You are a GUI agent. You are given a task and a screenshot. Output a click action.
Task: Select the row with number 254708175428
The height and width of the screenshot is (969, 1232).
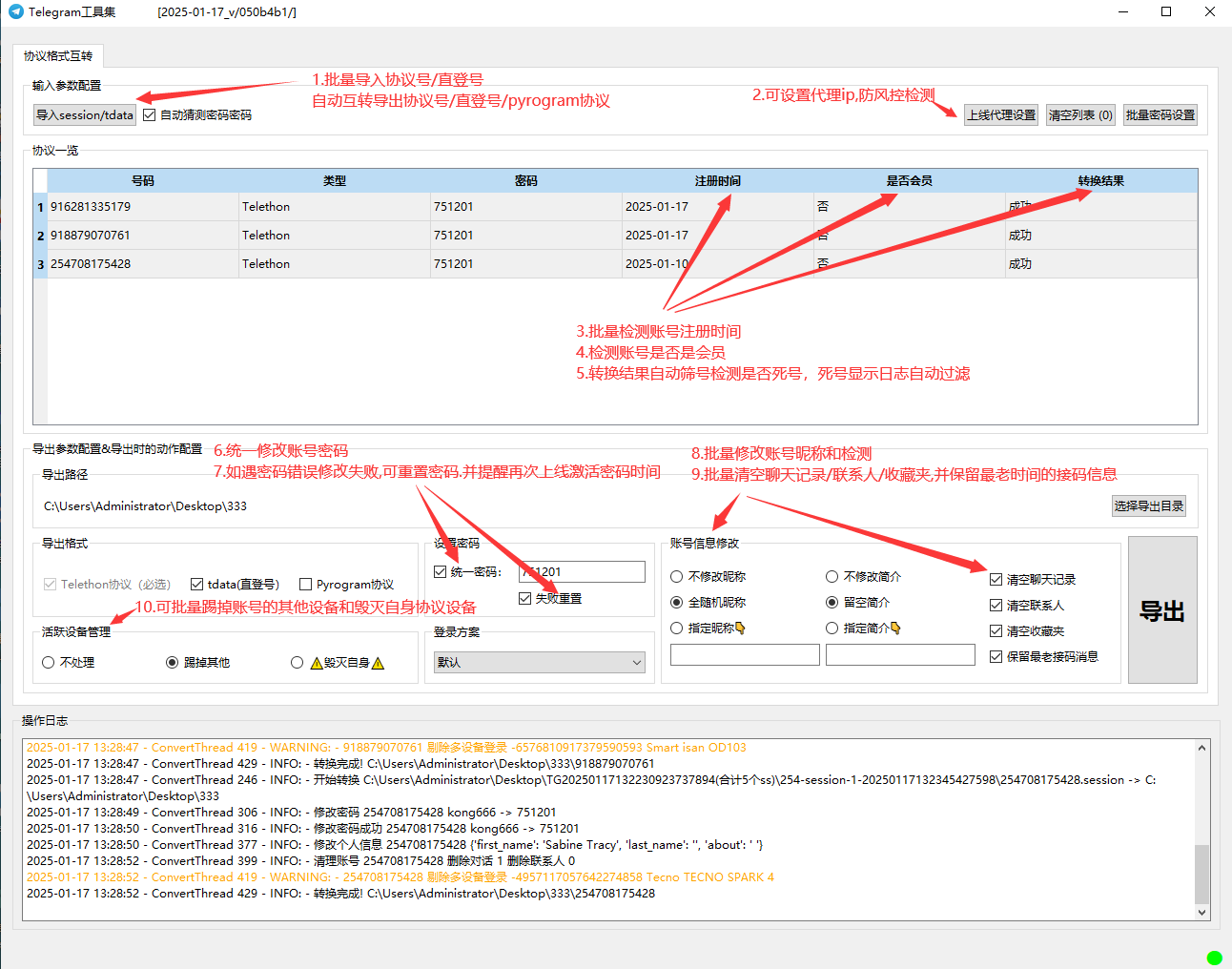click(x=623, y=264)
